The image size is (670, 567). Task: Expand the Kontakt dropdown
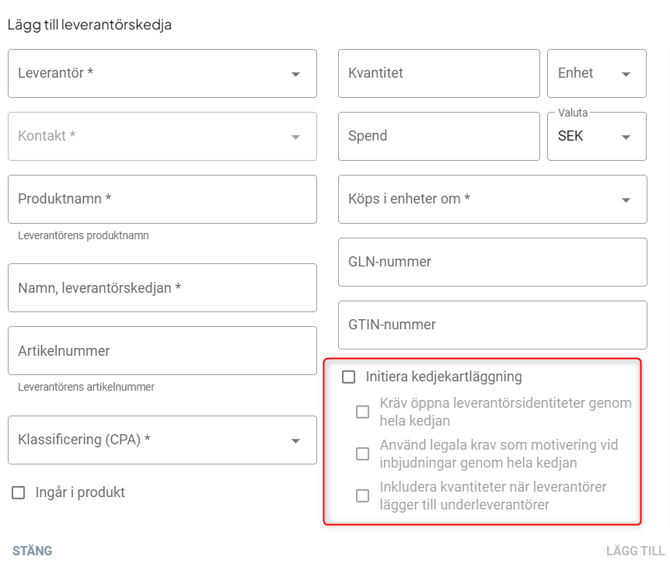162,136
